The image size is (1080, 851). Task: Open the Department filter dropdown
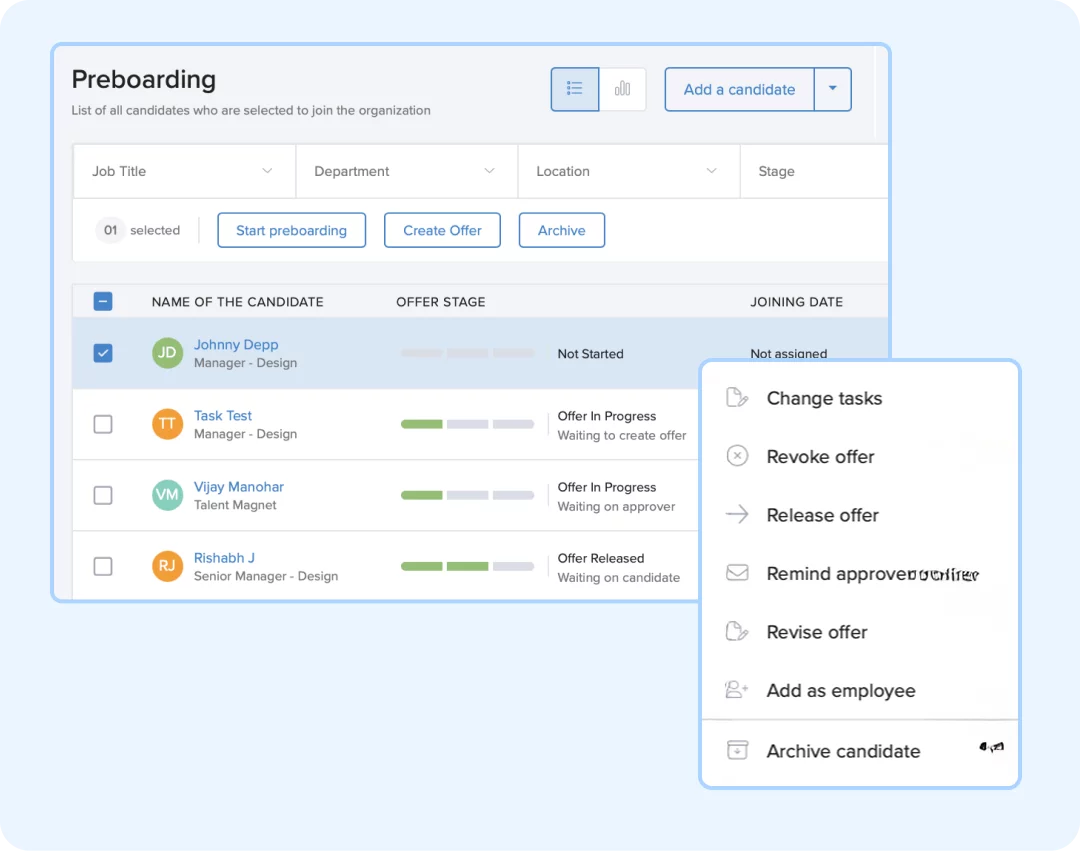point(406,171)
